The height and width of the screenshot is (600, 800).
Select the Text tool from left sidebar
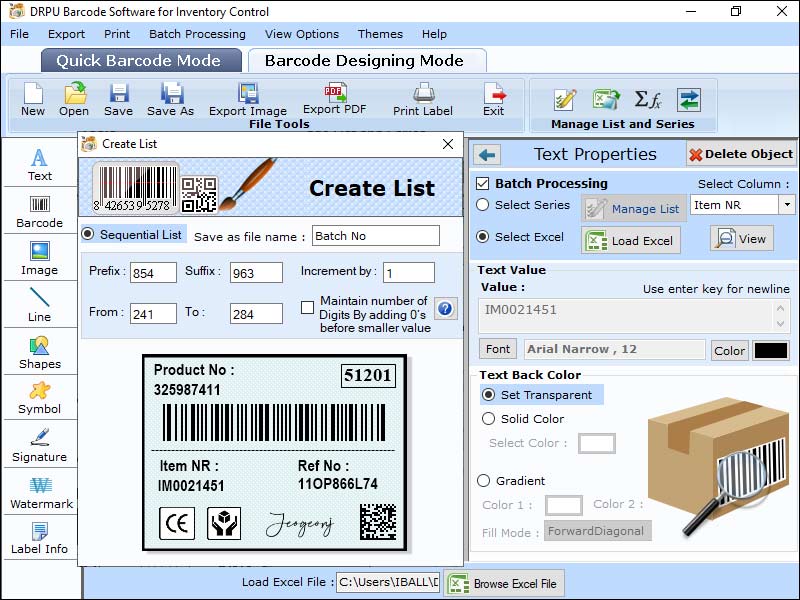39,166
